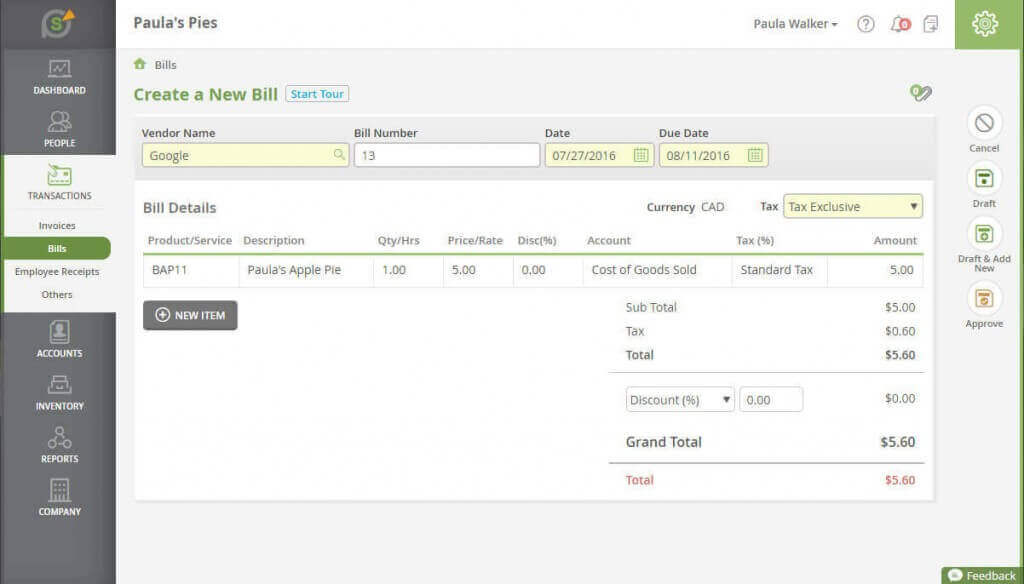
Task: Open the Employee Receipts section
Action: [59, 271]
